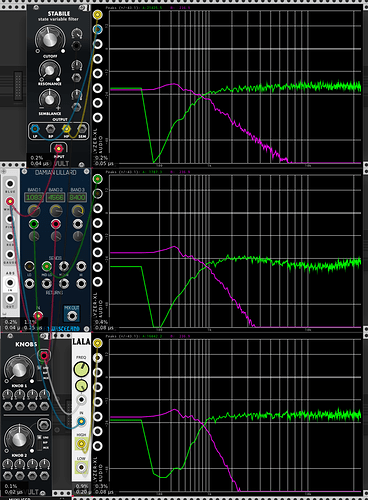This screenshot has height=500, width=368.
Task: Toggle the UNI/BIP/MIX switch for Knob 2
Action: 39,443
